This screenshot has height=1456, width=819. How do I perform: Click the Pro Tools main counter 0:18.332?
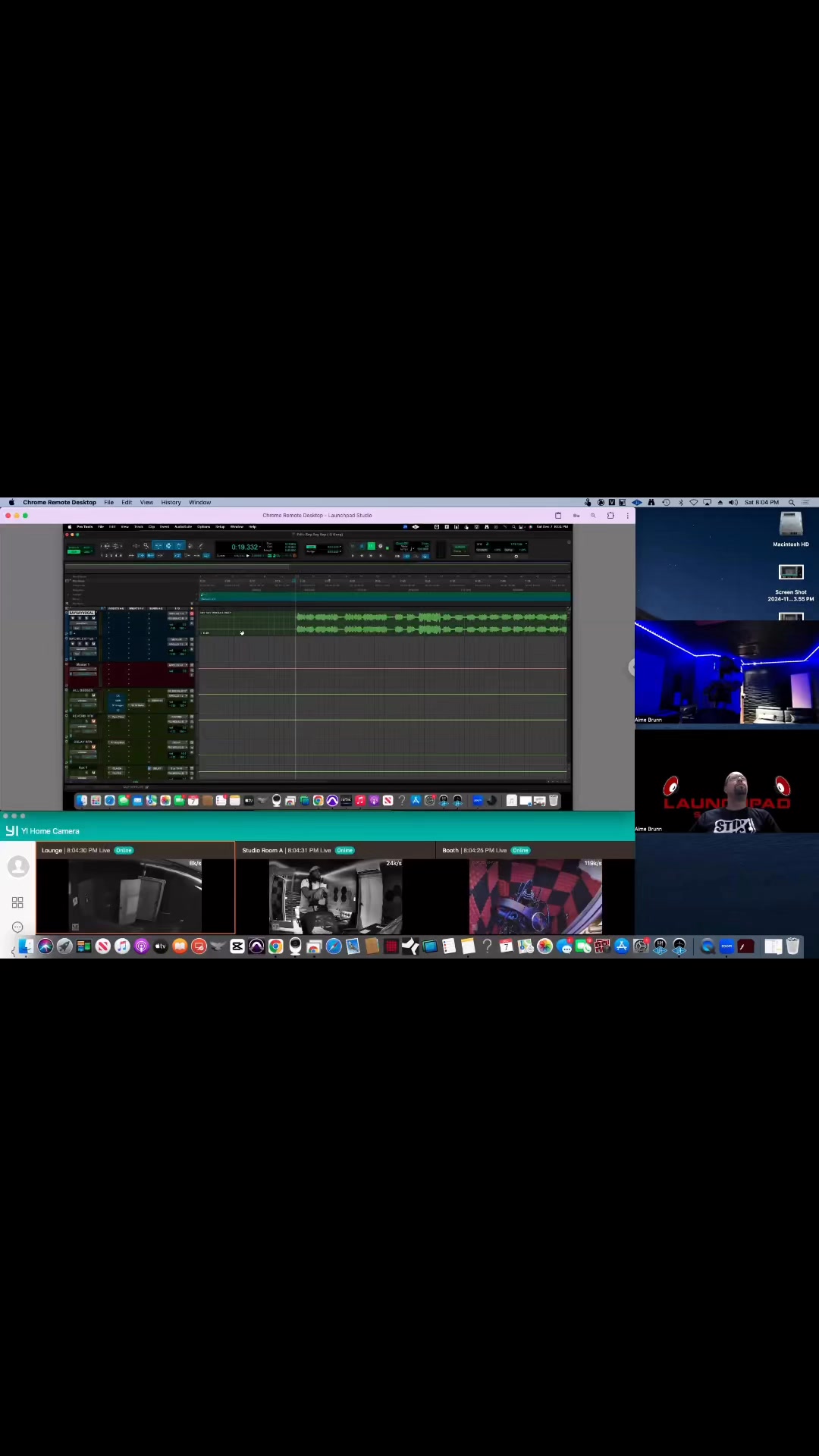246,547
